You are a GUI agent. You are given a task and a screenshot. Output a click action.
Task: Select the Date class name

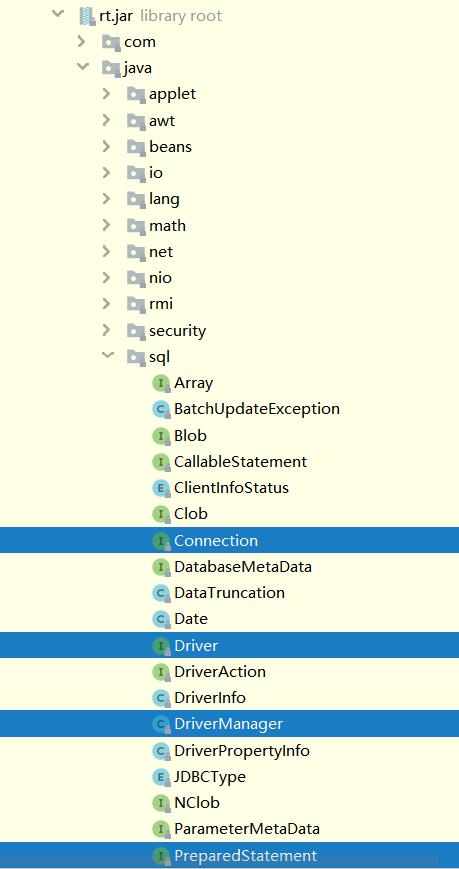pos(191,619)
